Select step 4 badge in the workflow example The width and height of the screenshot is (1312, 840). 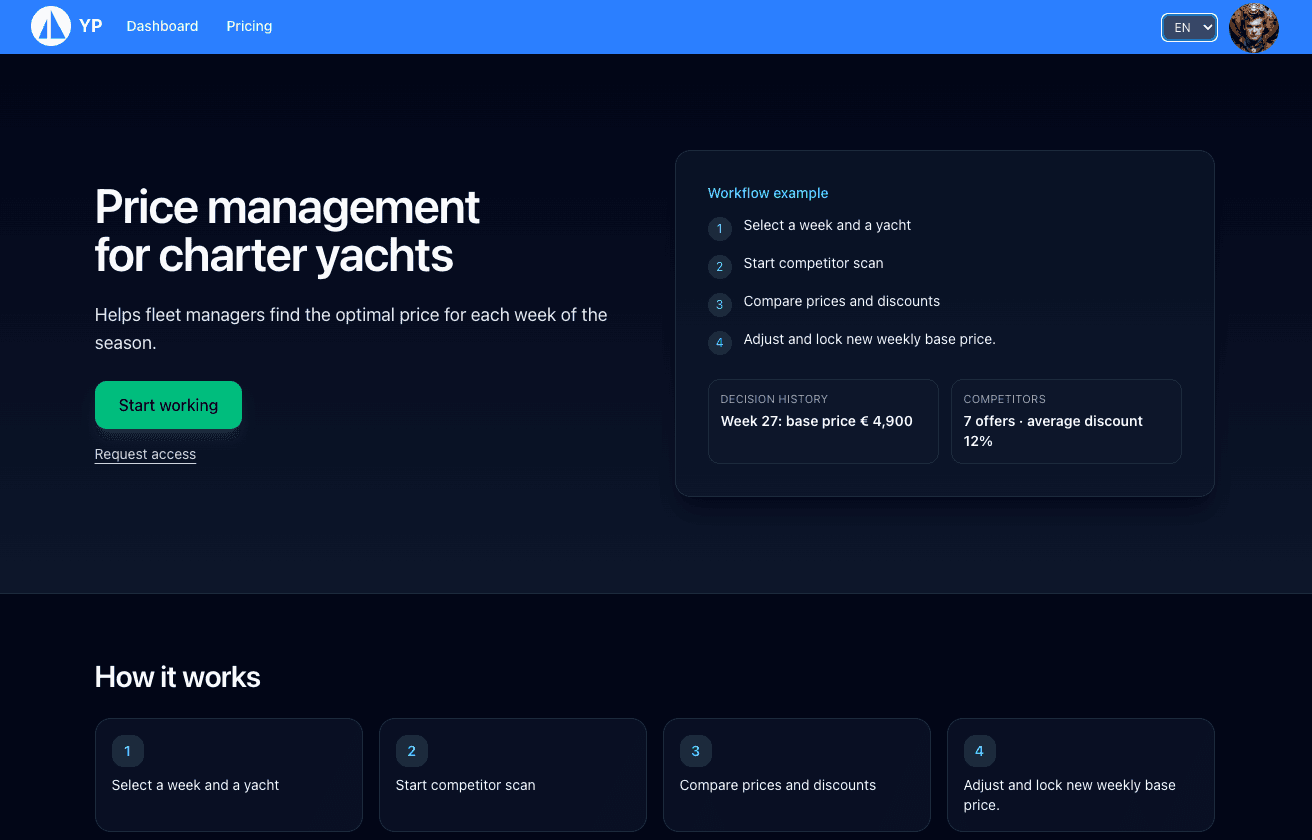[x=719, y=343]
